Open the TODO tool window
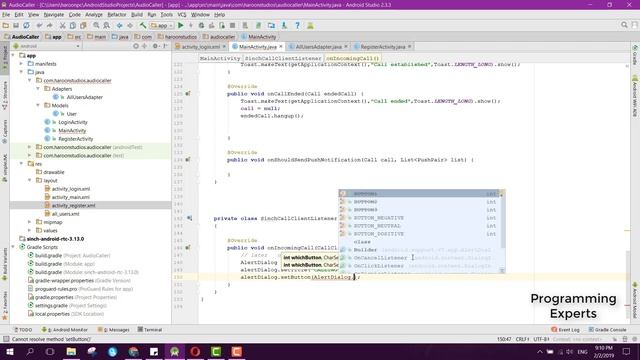640x360 pixels. (23, 330)
